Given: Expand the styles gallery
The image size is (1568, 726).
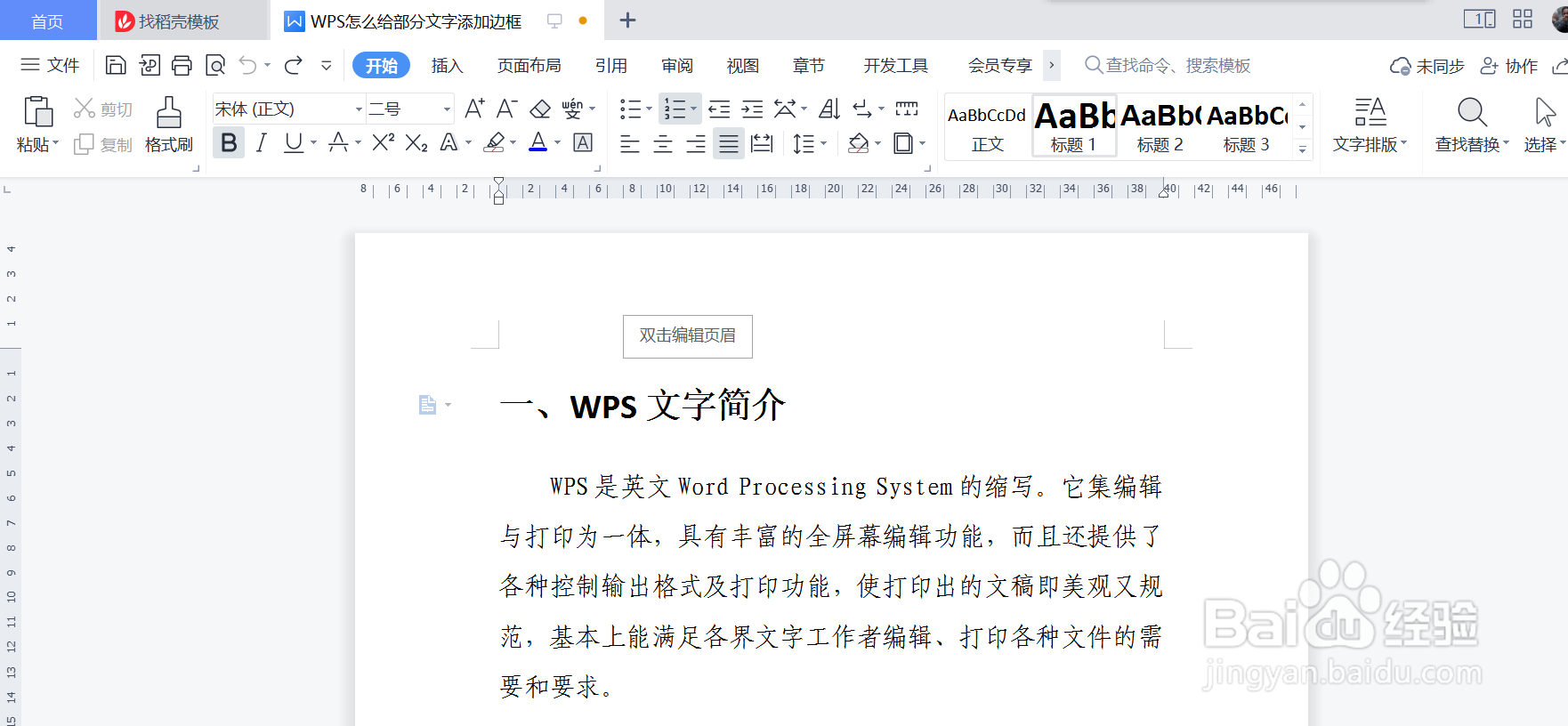Looking at the screenshot, I should (1303, 149).
